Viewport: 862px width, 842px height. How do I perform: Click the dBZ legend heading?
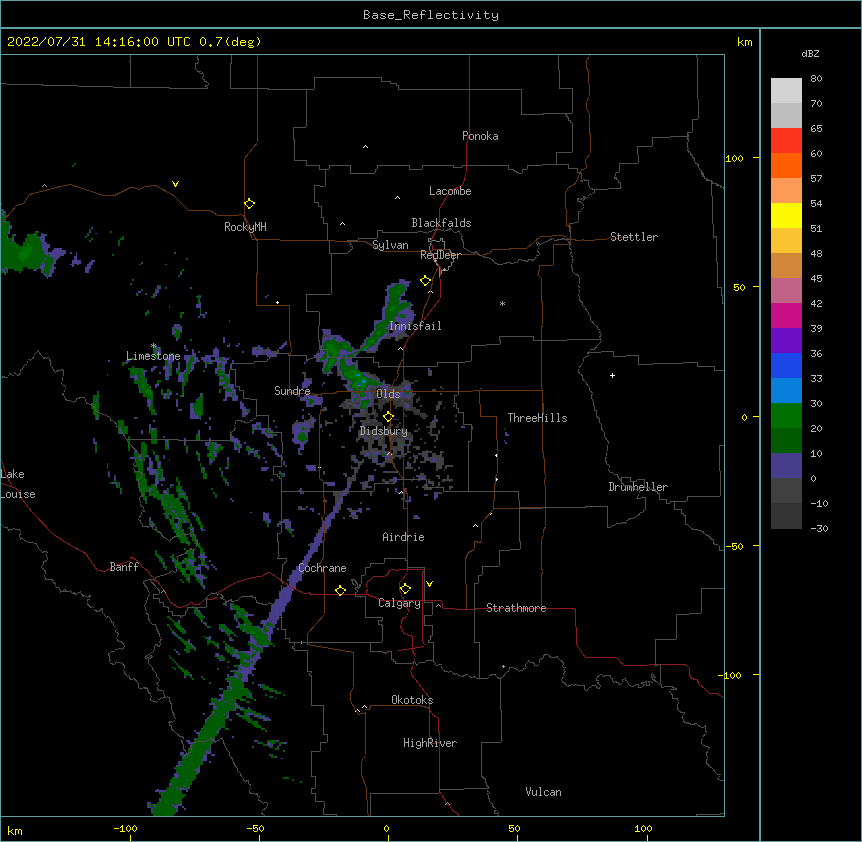coord(810,53)
